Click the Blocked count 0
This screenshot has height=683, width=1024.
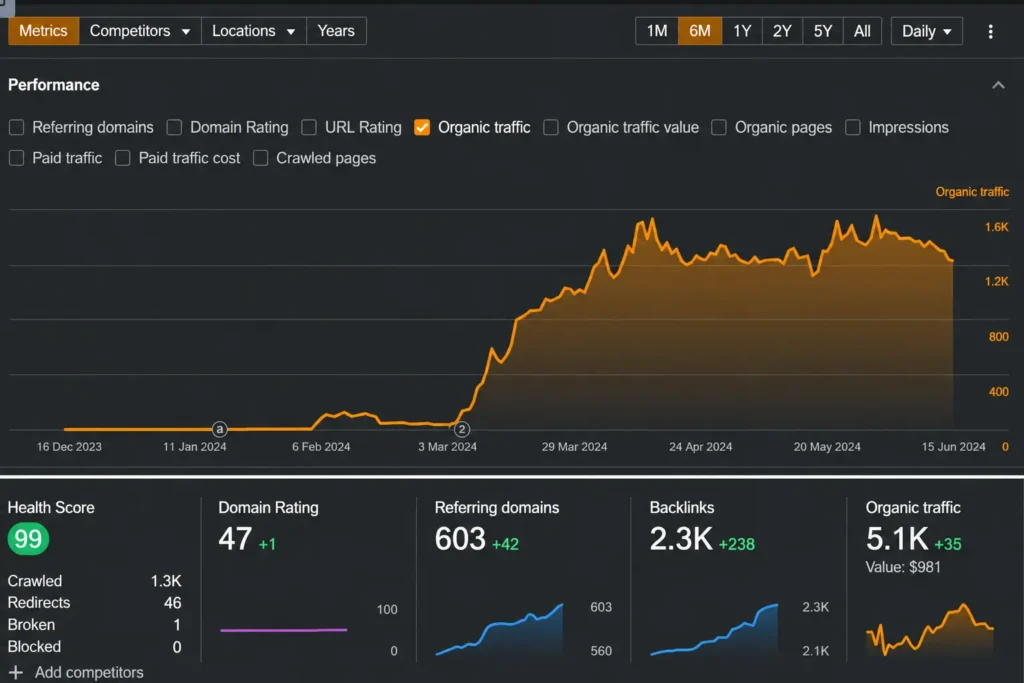coord(177,647)
